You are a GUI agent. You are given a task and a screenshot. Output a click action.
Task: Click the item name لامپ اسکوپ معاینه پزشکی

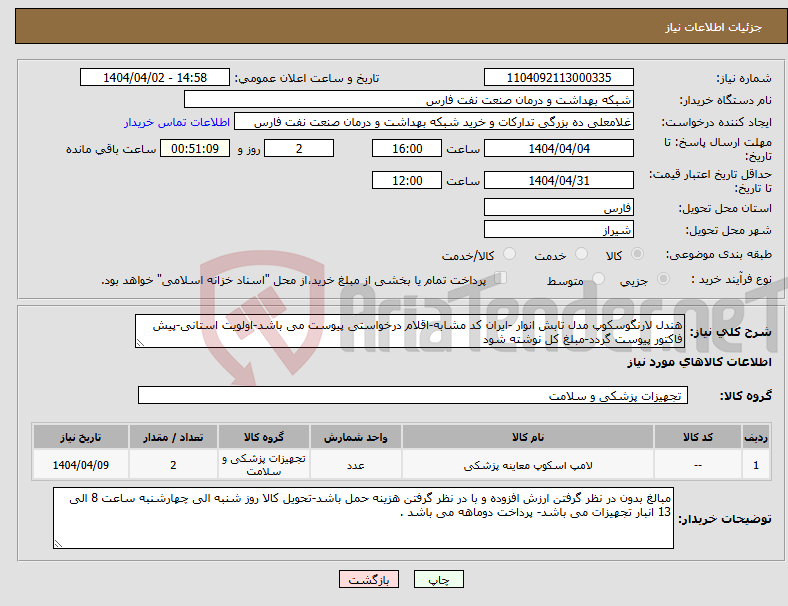click(x=528, y=465)
